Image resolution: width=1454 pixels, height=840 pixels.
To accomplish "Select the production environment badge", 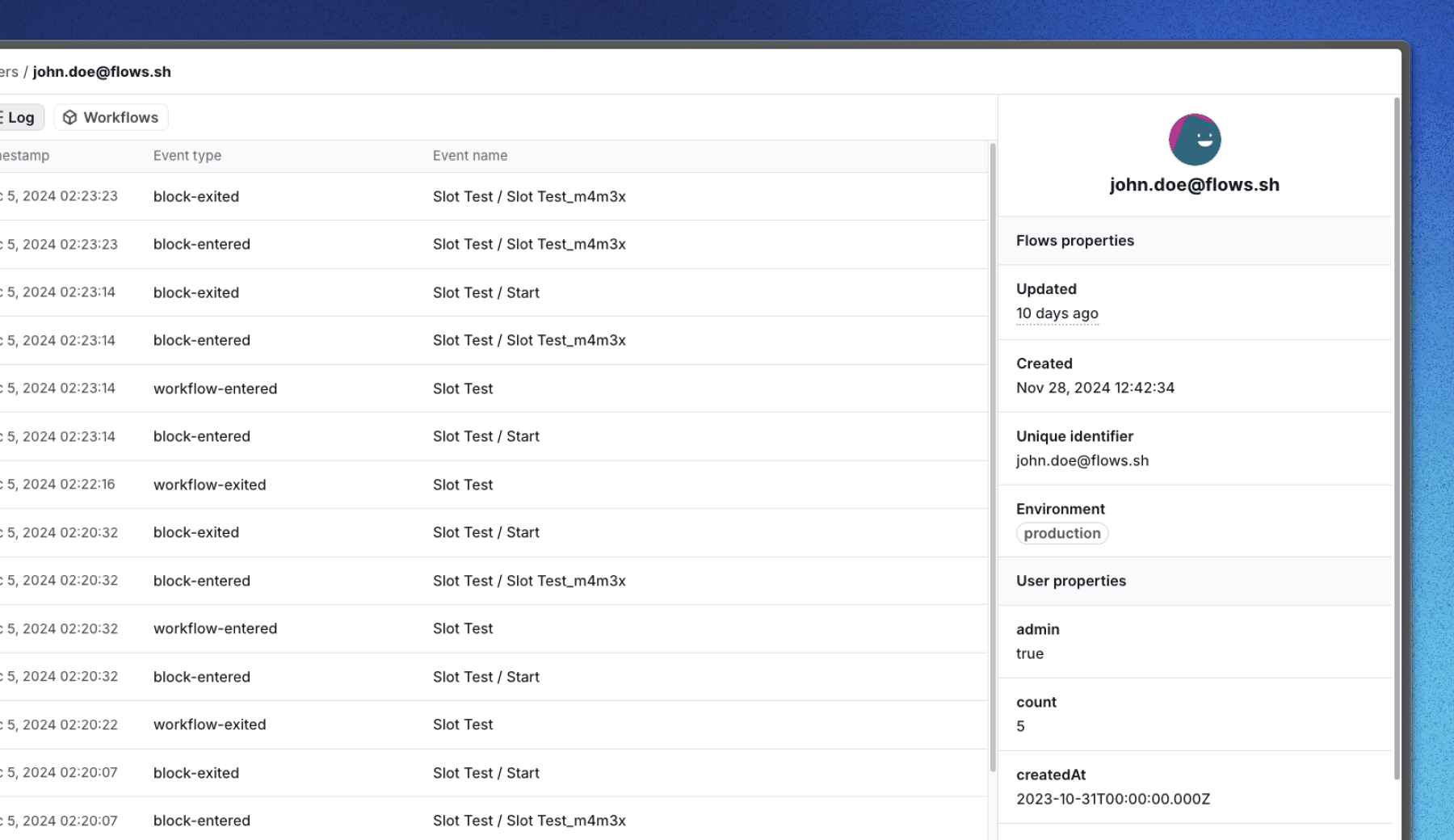I will (x=1062, y=533).
